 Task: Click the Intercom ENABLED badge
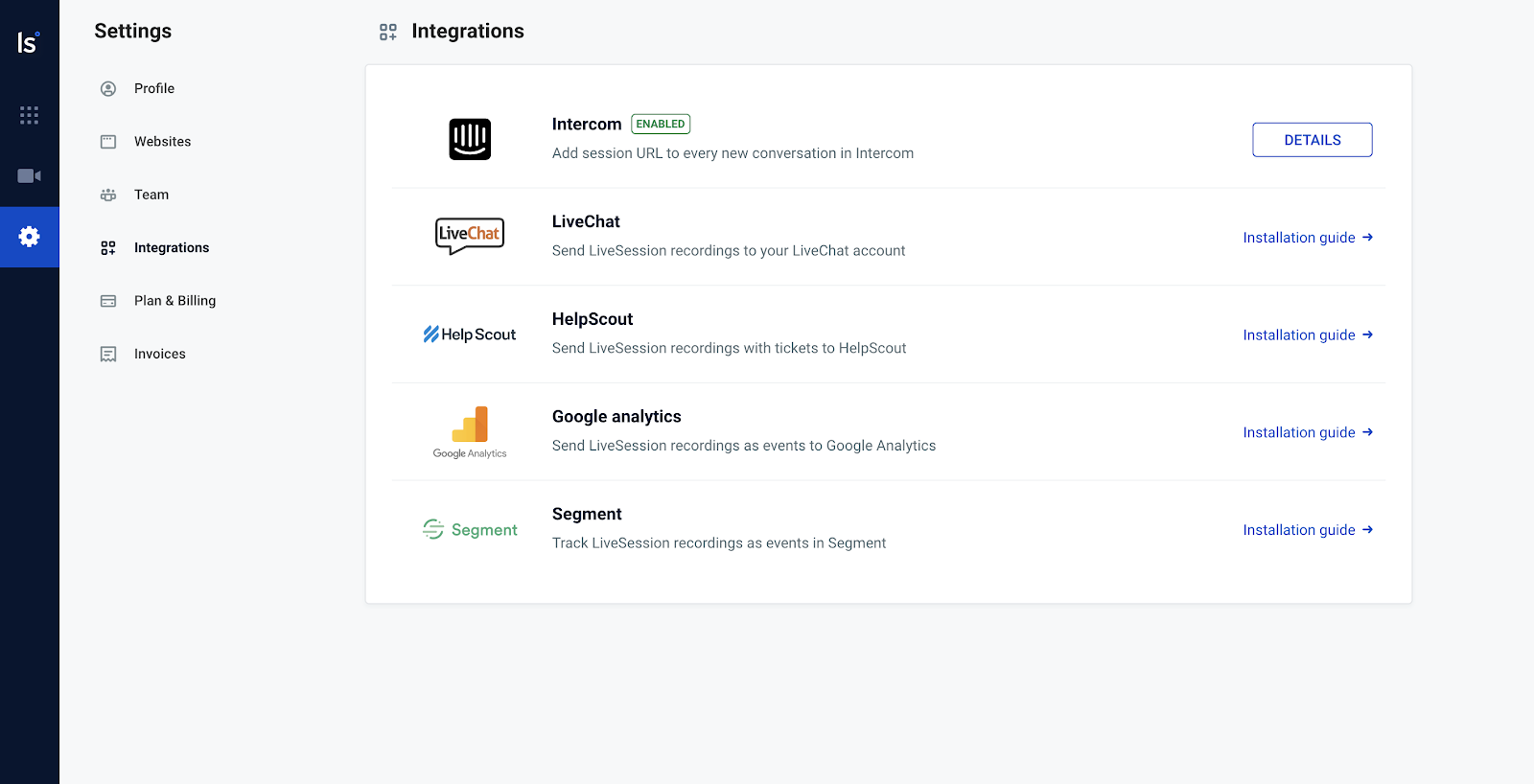(661, 124)
